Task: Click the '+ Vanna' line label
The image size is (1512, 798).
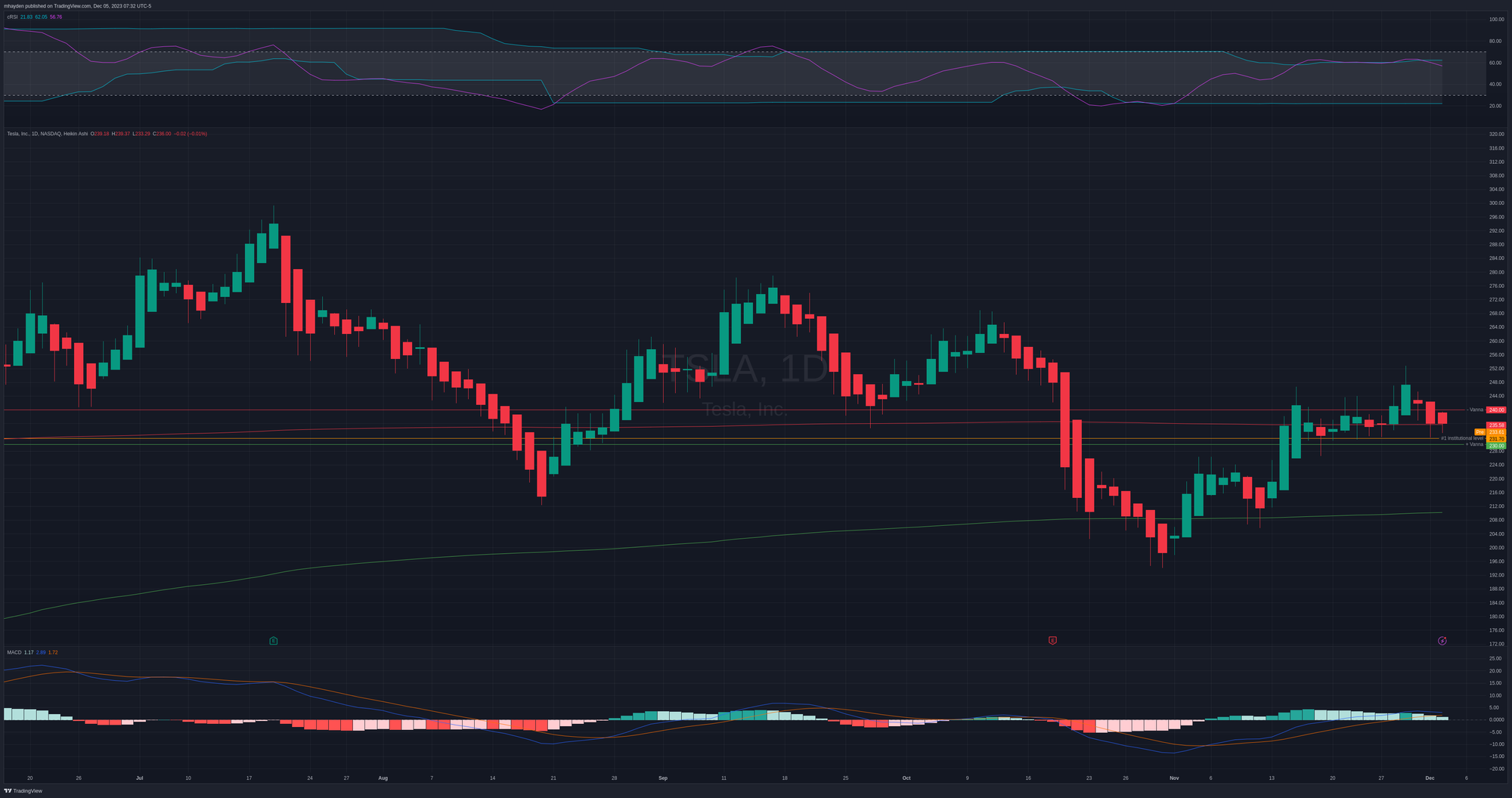Action: 1474,444
